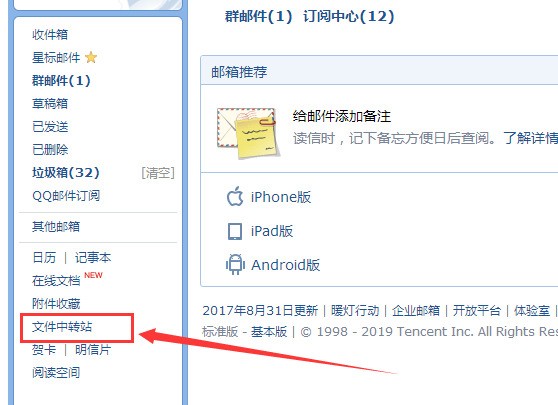
Task: Open 垃圾箱(32) spam folder
Action: click(66, 173)
